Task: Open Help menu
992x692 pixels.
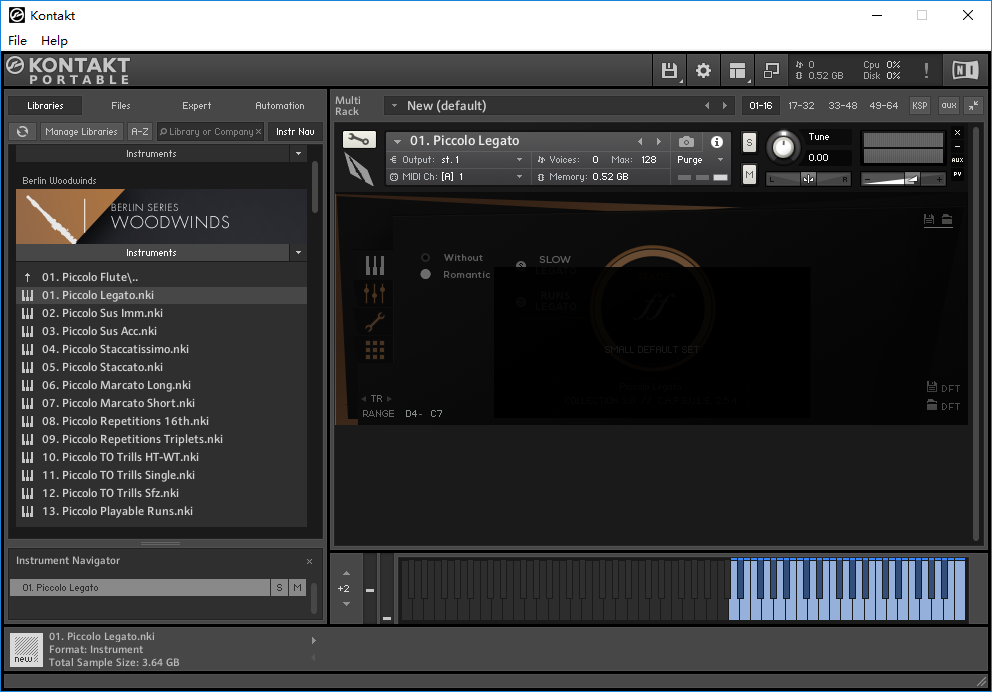Action: pyautogui.click(x=54, y=40)
